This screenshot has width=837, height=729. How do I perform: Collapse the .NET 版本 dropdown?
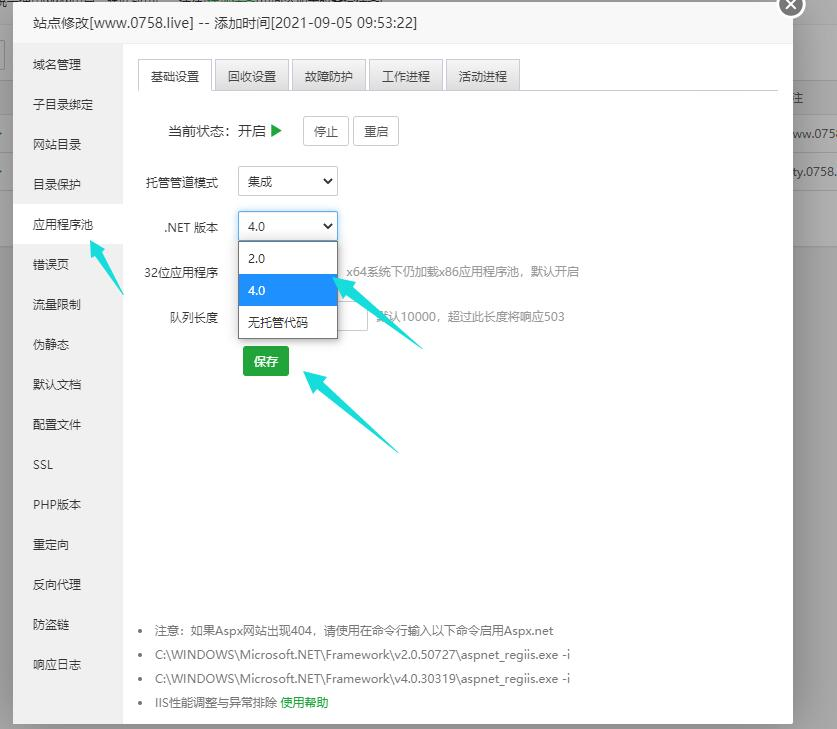pos(288,227)
